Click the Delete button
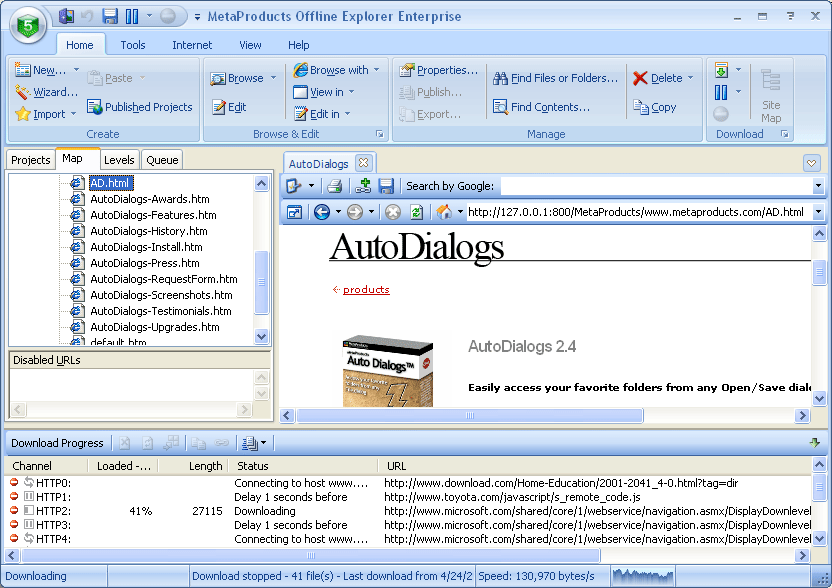Image resolution: width=832 pixels, height=588 pixels. pyautogui.click(x=658, y=78)
